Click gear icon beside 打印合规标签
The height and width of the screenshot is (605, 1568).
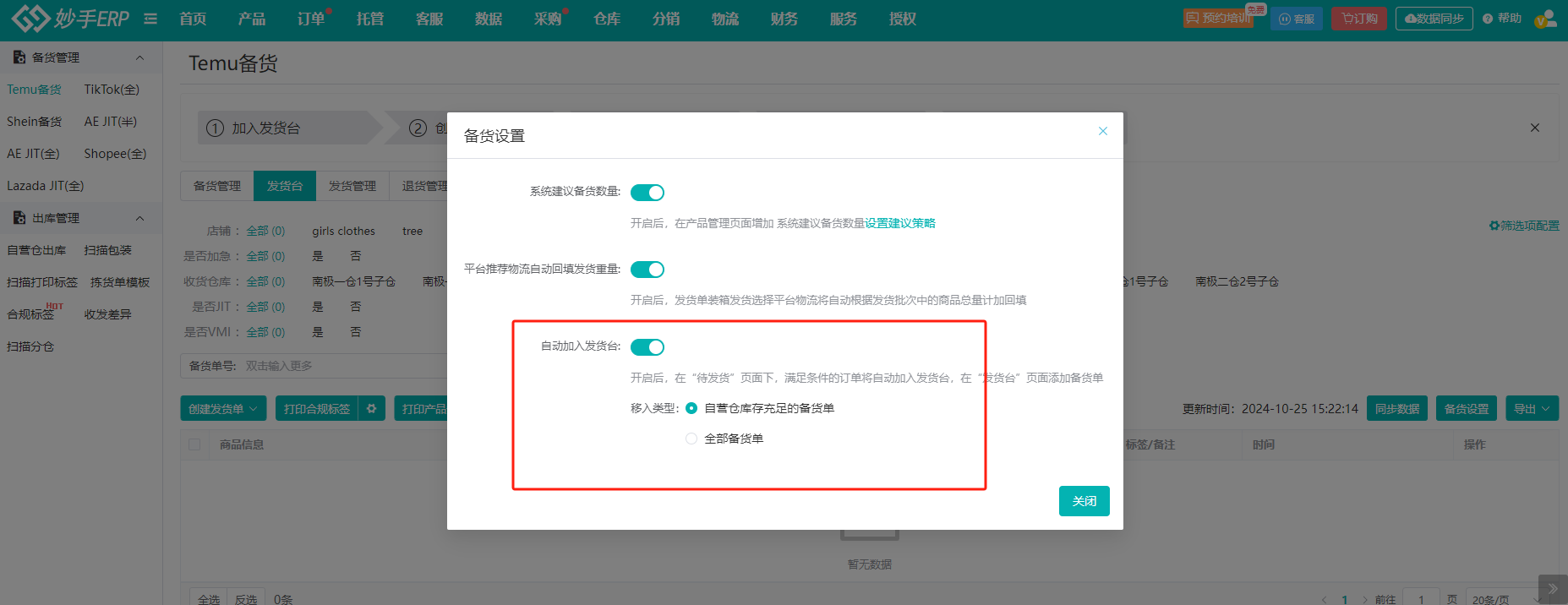[x=372, y=409]
